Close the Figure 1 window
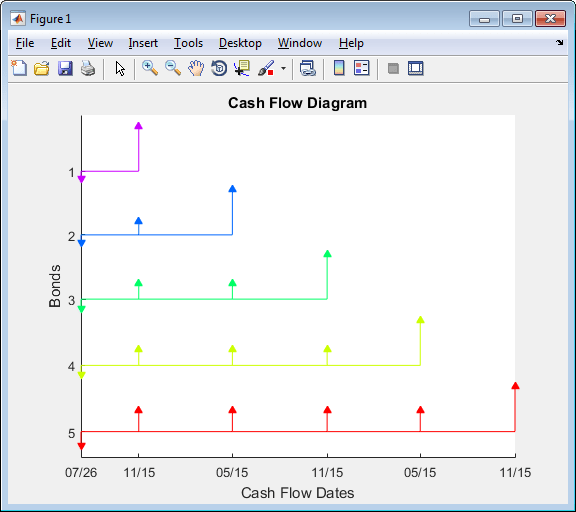Image resolution: width=576 pixels, height=512 pixels. [550, 19]
